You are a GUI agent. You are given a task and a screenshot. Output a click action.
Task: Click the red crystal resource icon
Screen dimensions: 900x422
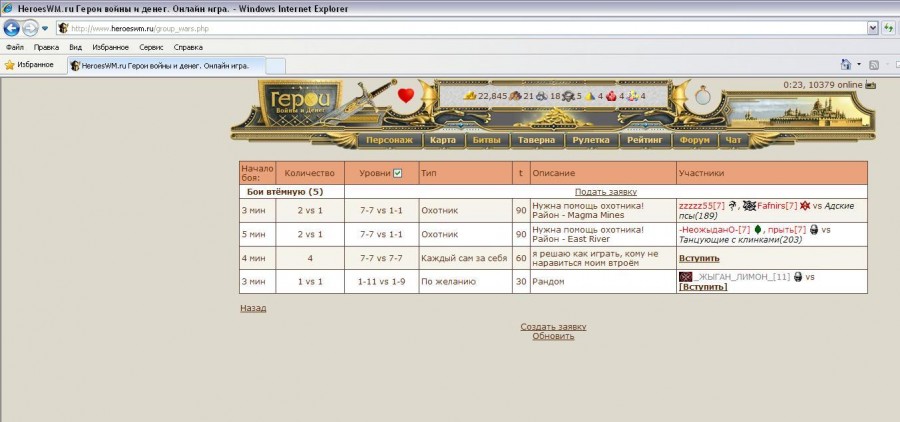click(x=611, y=96)
